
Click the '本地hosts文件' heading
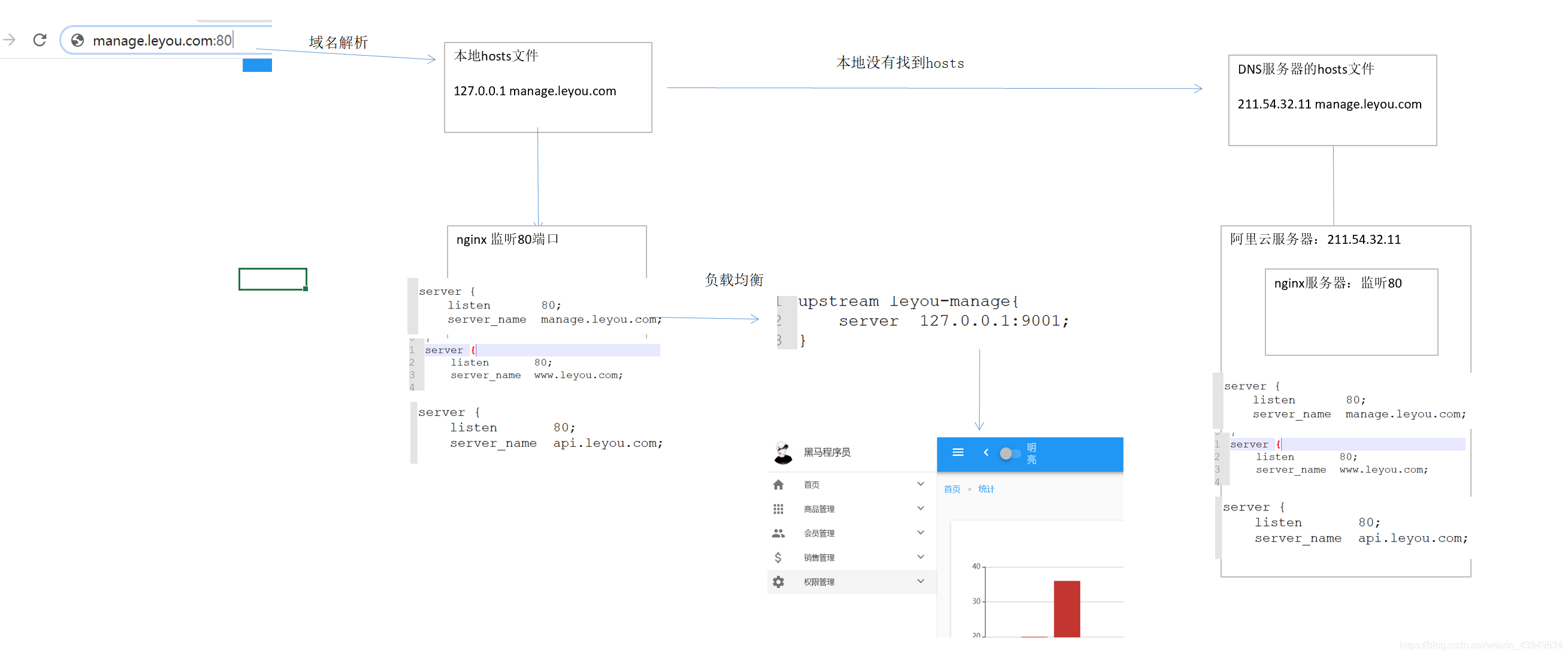(496, 56)
